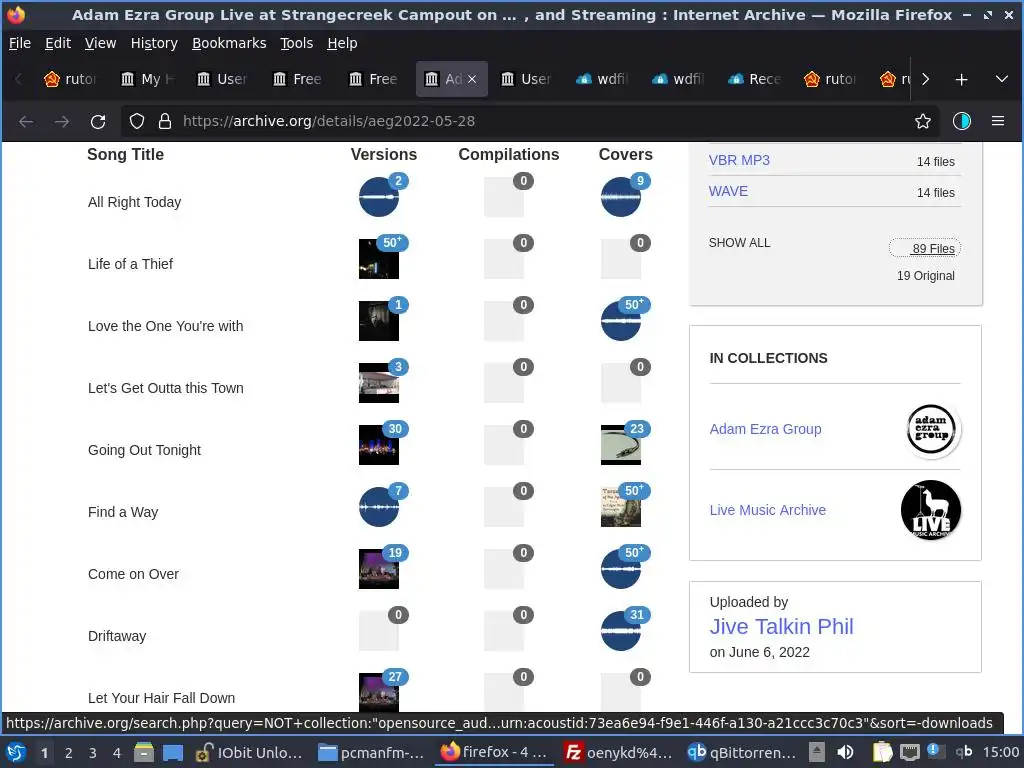Go forward to next page
This screenshot has height=768, width=1024.
(62, 121)
